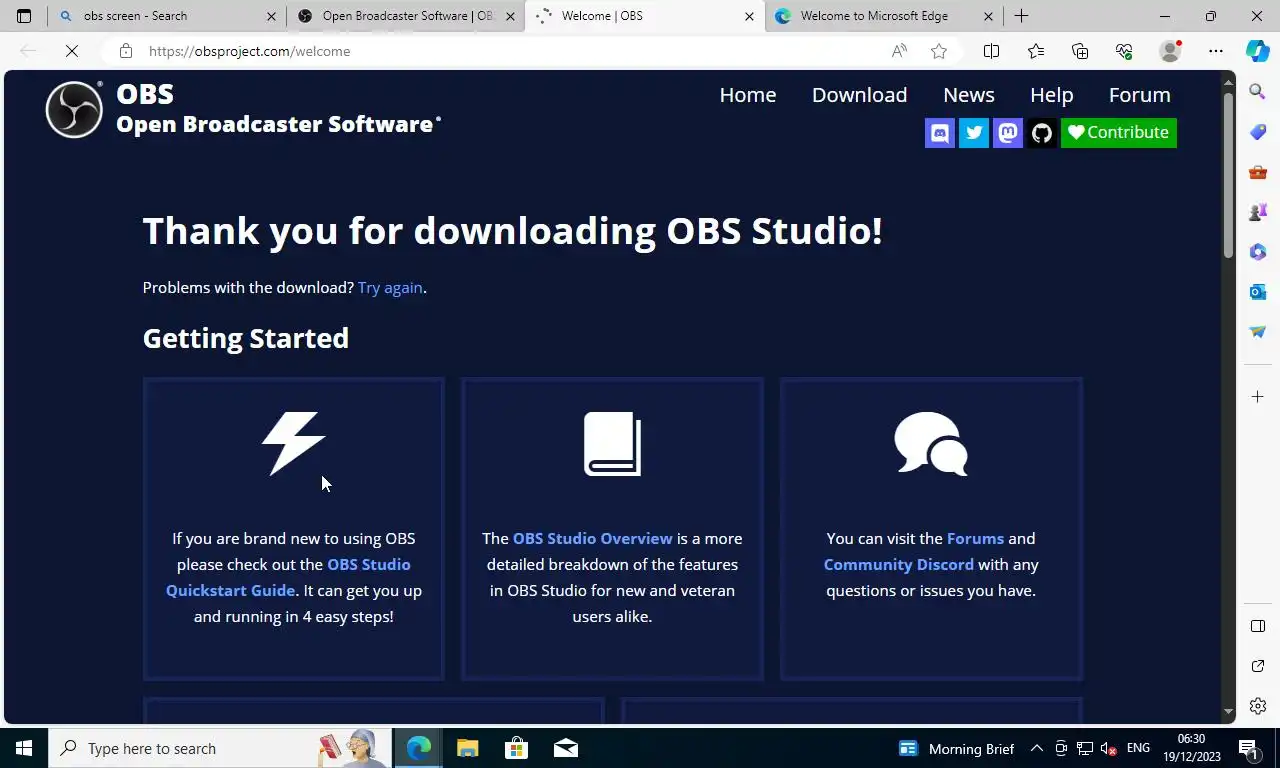The height and width of the screenshot is (768, 1280).
Task: Go to Download in OBS navigation
Action: point(859,95)
